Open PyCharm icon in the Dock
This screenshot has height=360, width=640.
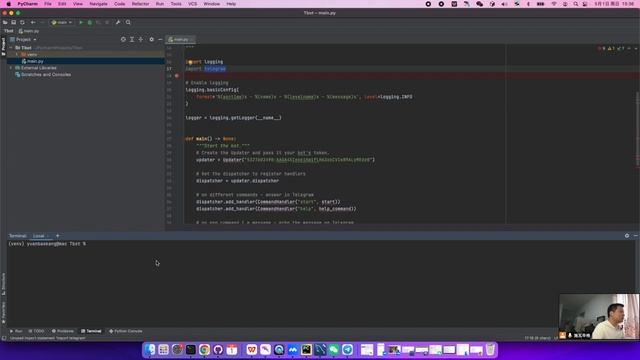[306, 349]
